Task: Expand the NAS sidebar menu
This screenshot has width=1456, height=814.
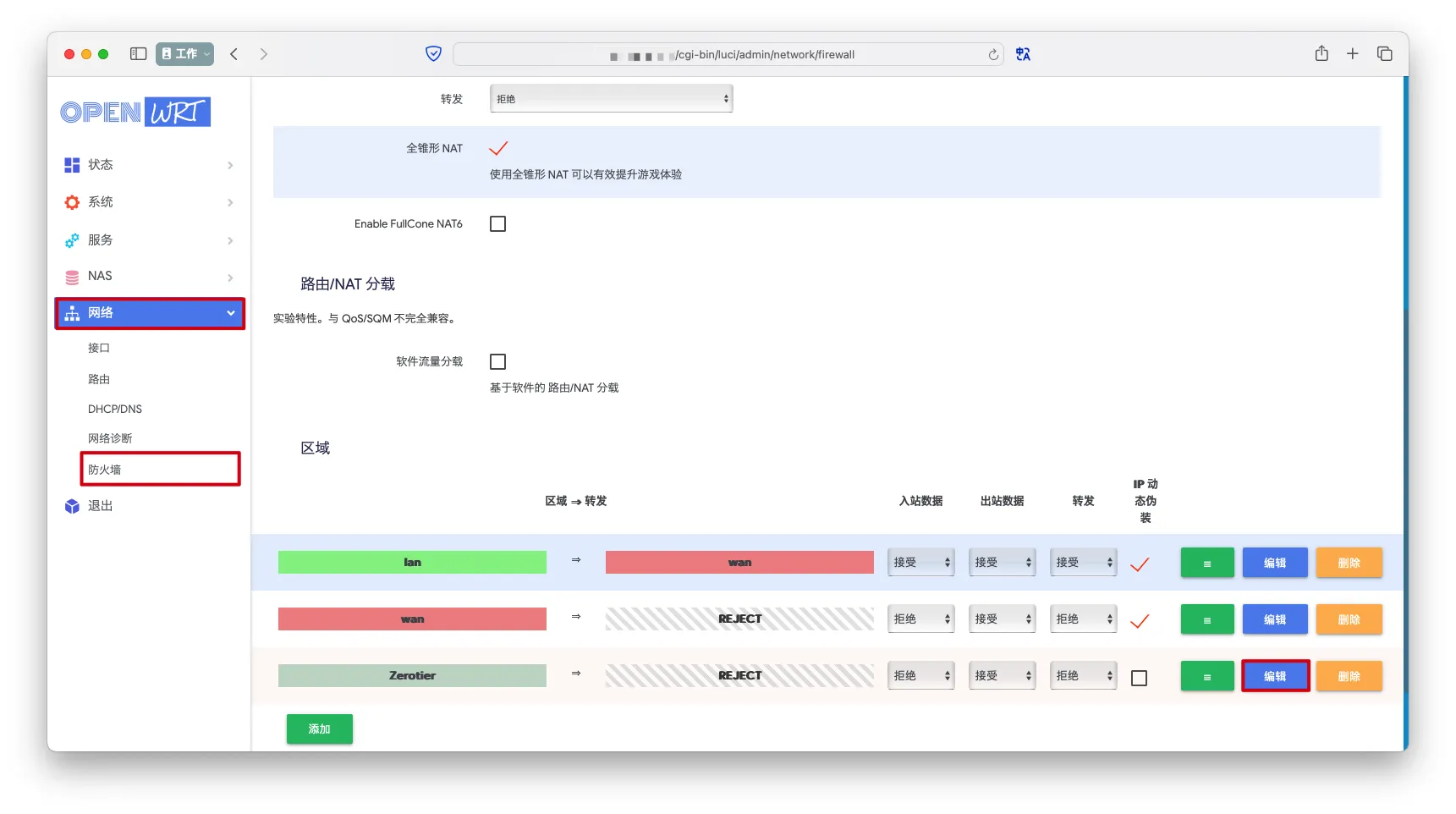Action: pyautogui.click(x=149, y=277)
